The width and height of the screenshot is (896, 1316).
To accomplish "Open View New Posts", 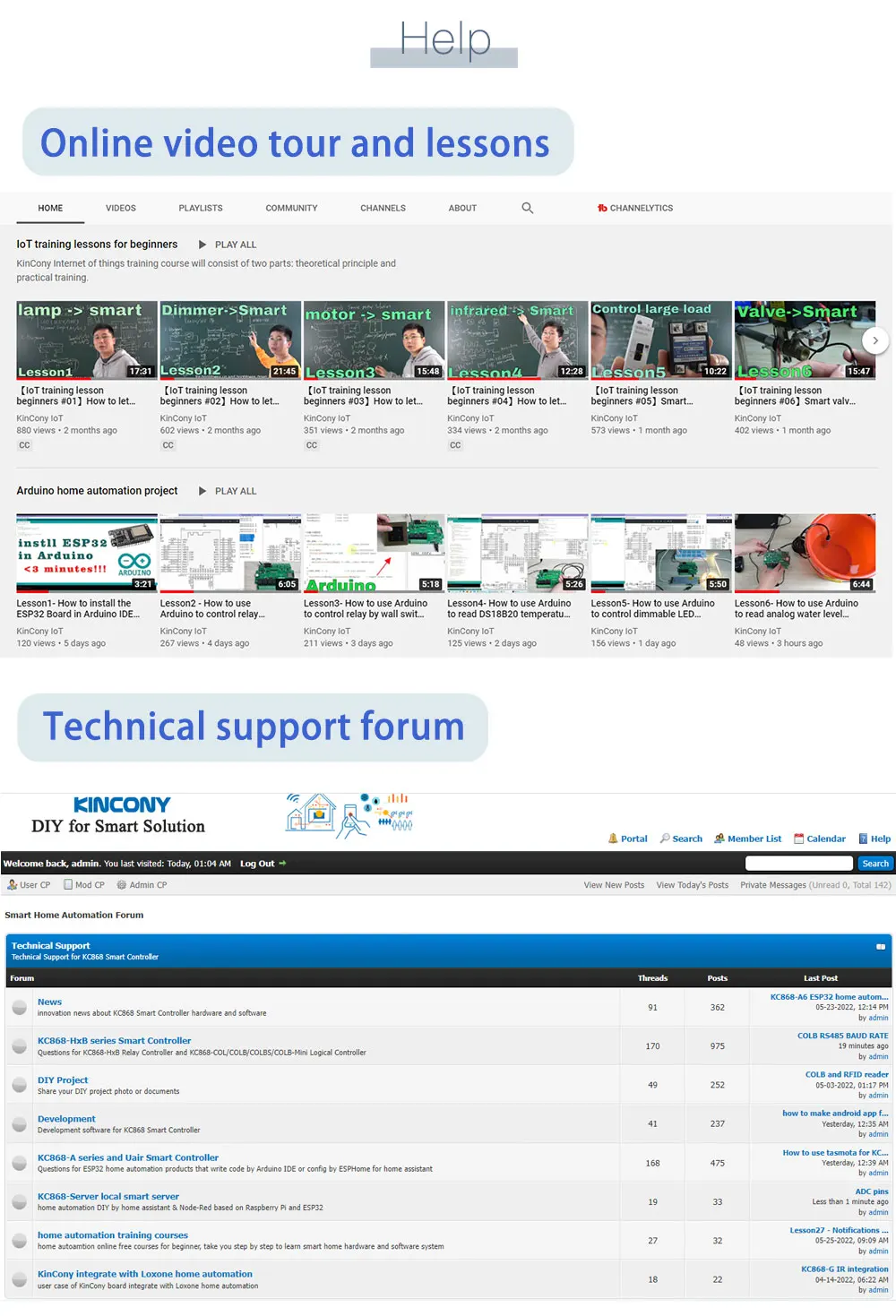I will coord(614,885).
